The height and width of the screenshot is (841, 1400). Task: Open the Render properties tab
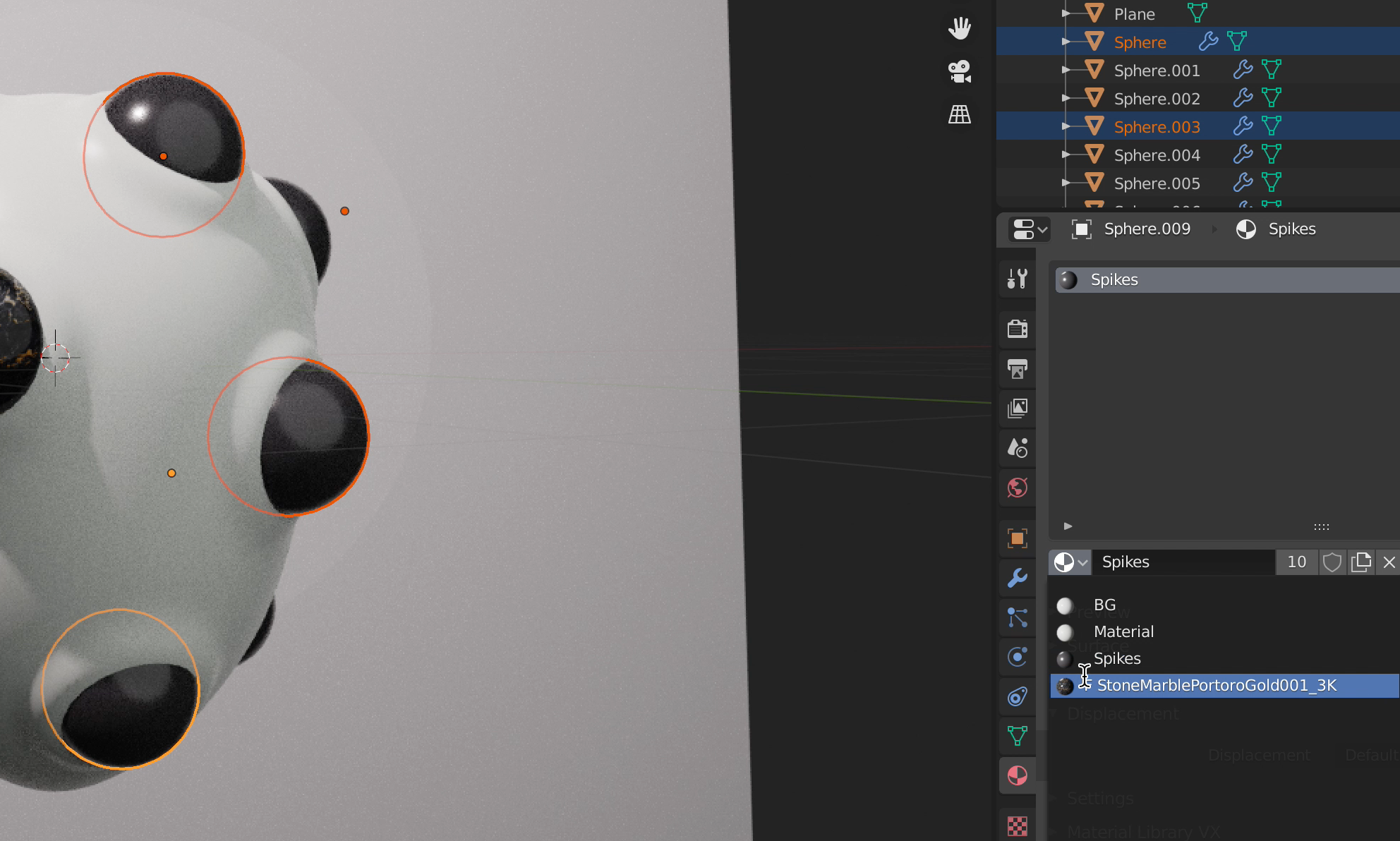pos(1017,329)
